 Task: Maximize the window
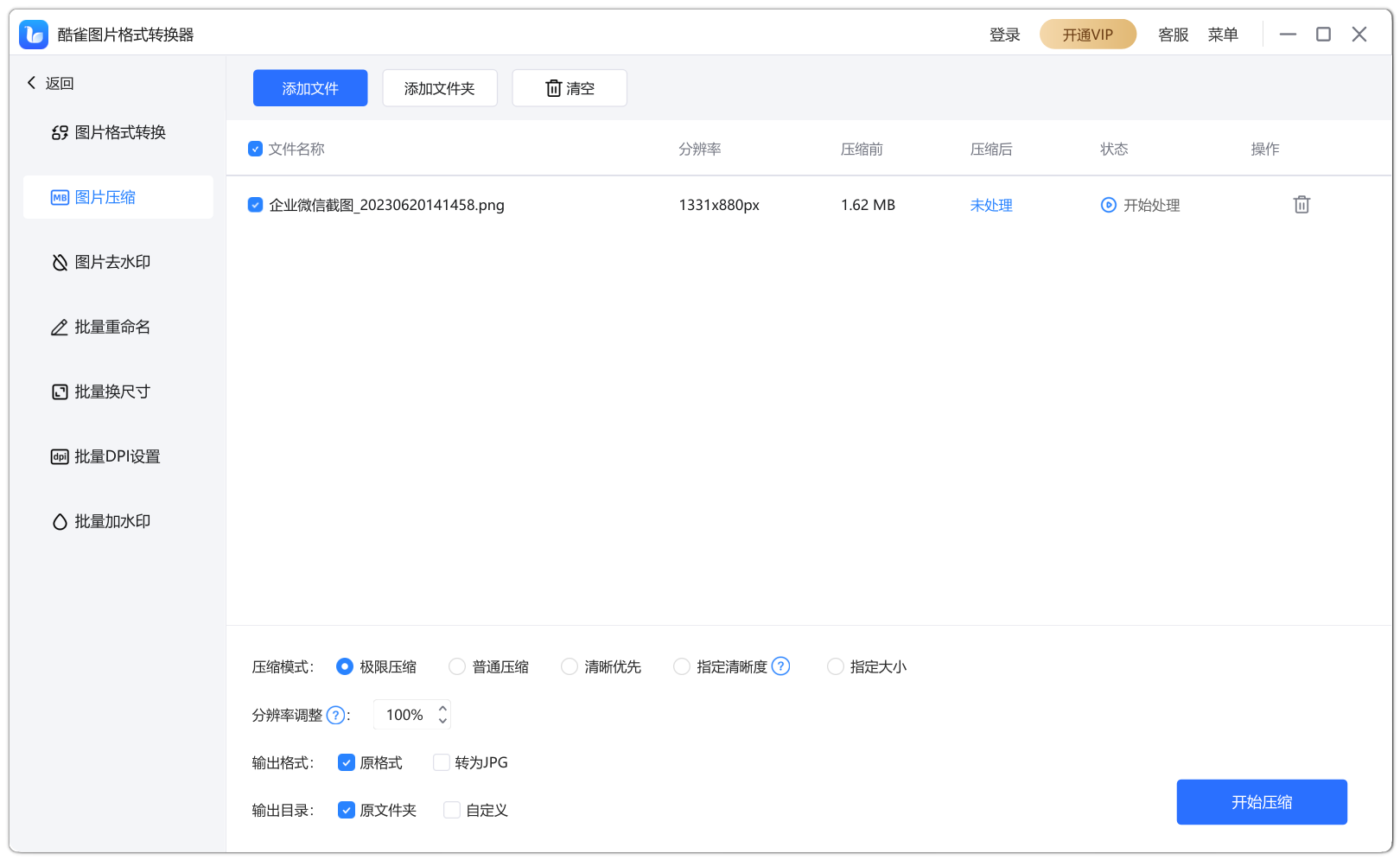1323,35
